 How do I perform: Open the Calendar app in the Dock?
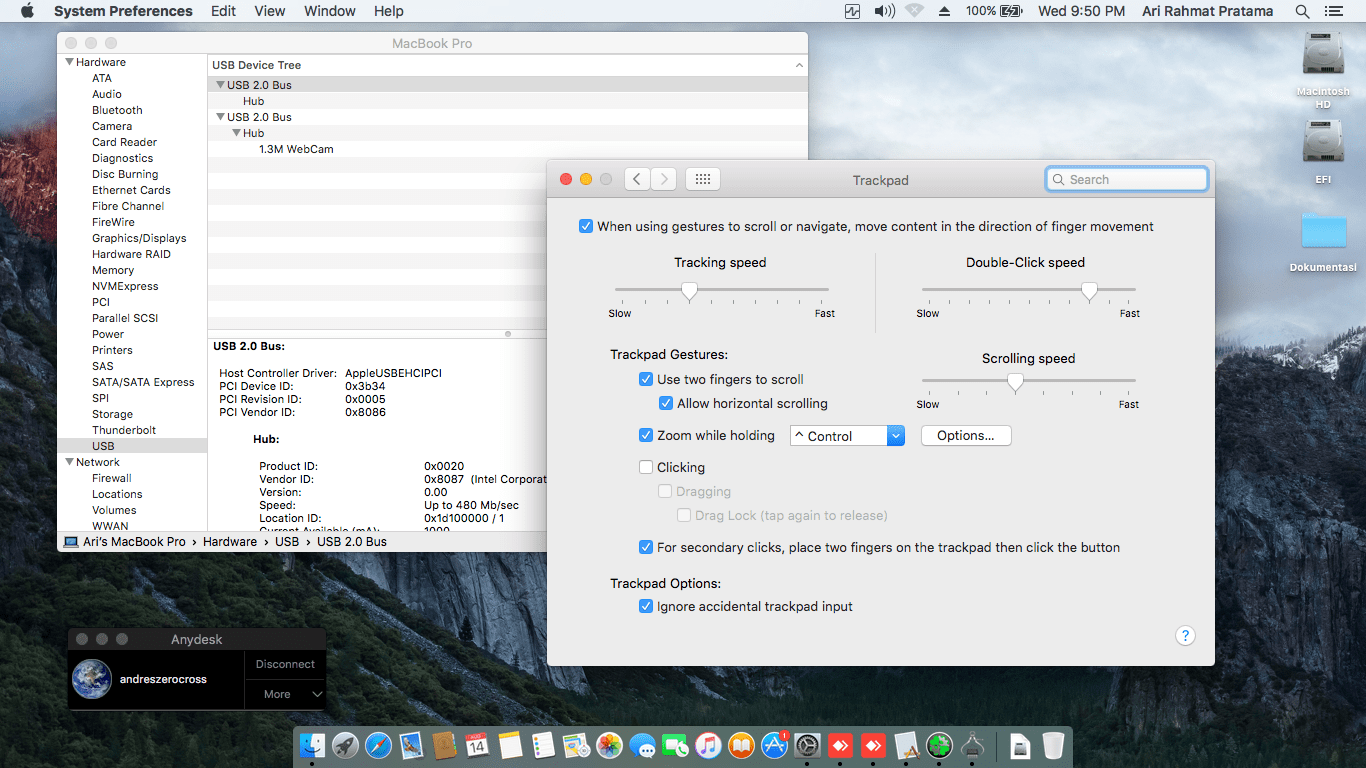coord(477,745)
